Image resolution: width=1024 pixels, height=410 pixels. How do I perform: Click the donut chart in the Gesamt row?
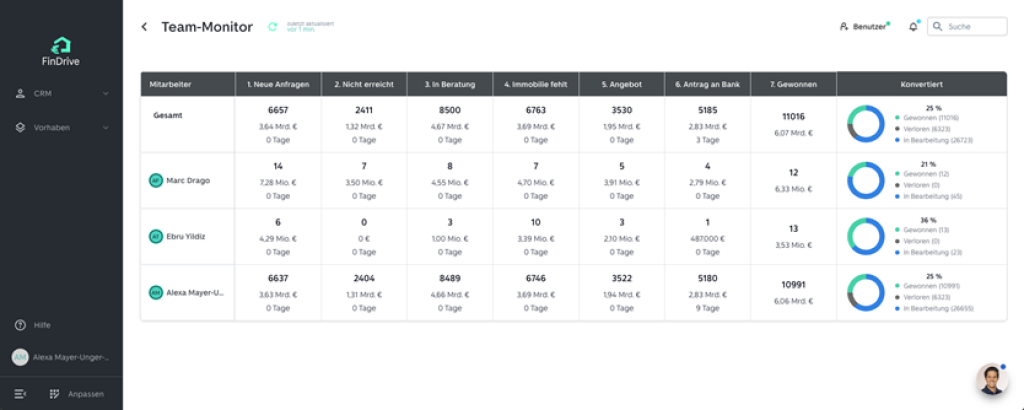tap(866, 124)
